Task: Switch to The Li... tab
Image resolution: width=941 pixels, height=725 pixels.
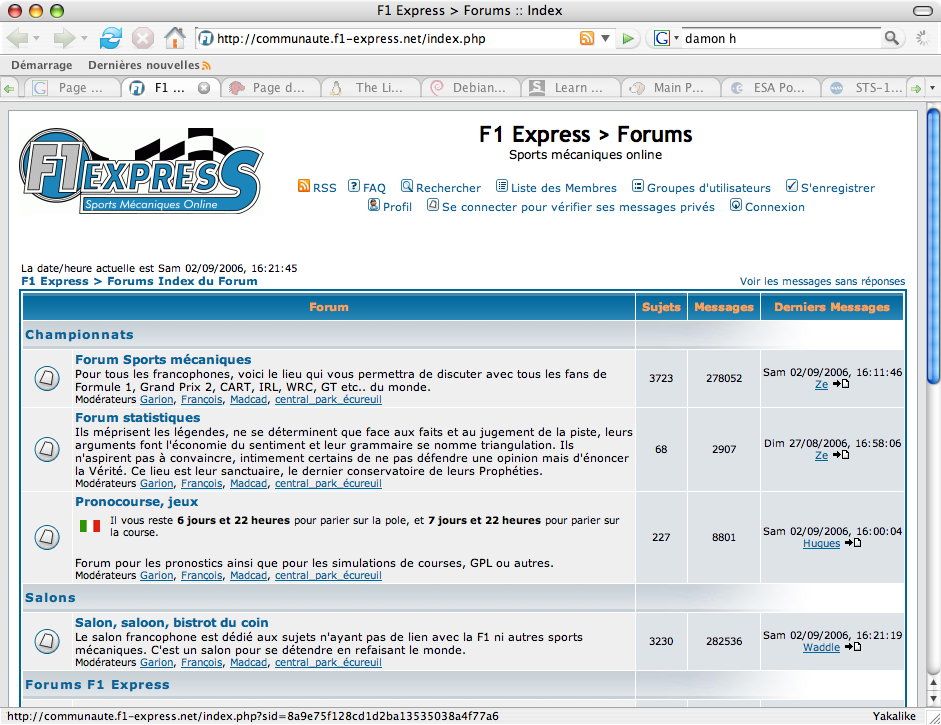Action: (x=370, y=88)
